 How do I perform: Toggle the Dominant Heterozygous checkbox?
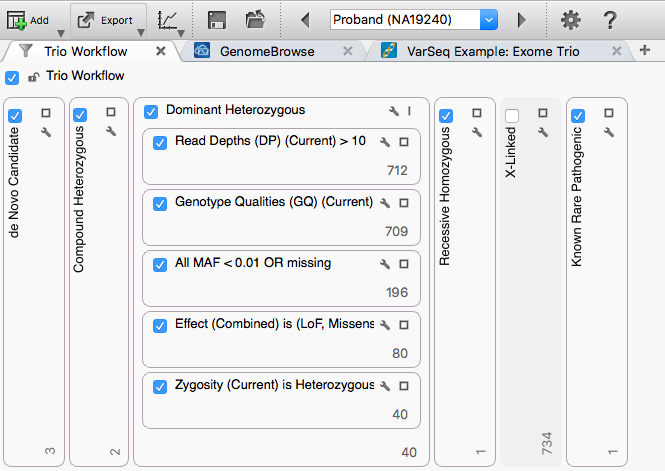point(151,112)
